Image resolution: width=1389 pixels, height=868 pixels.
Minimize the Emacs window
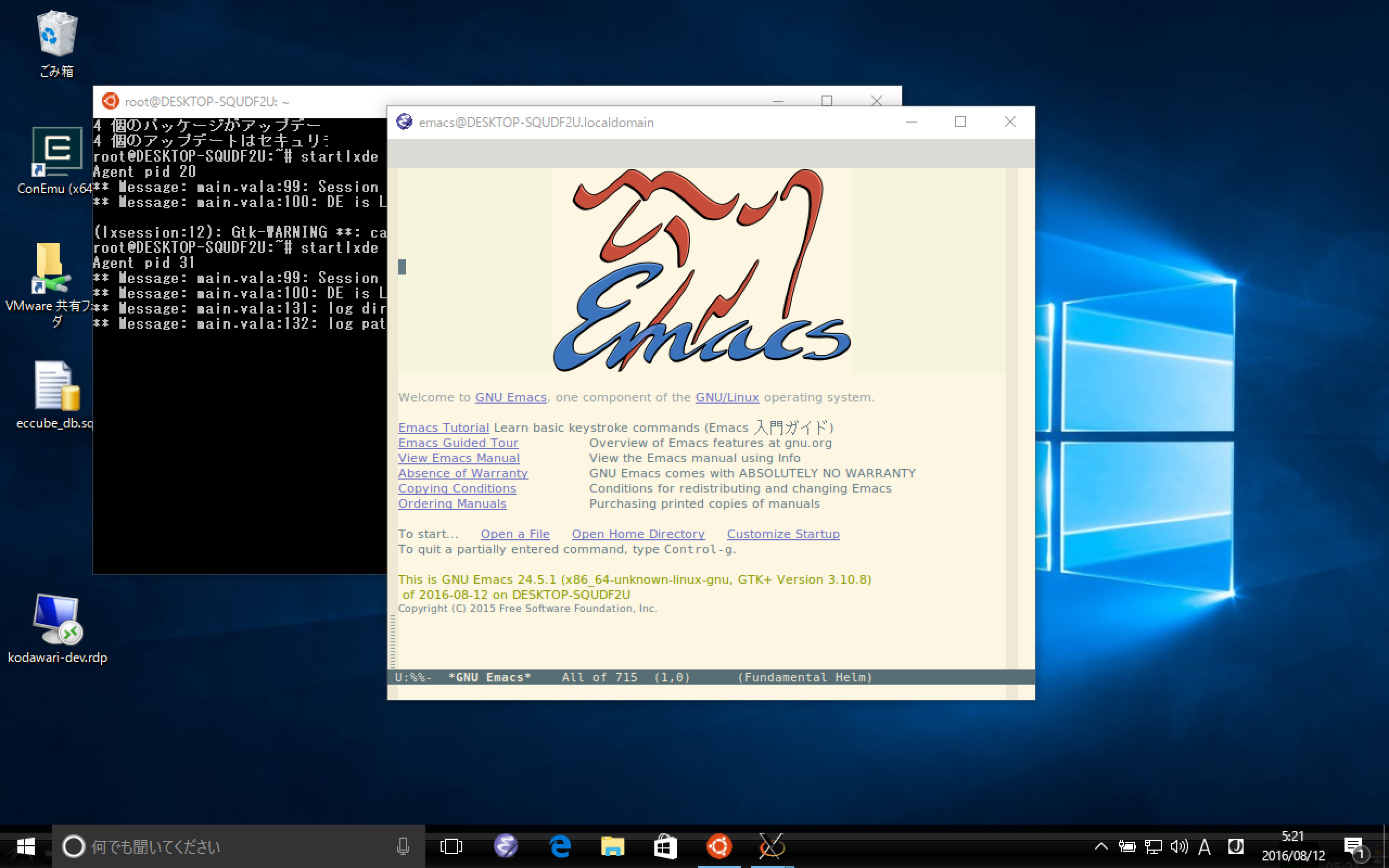(x=912, y=122)
